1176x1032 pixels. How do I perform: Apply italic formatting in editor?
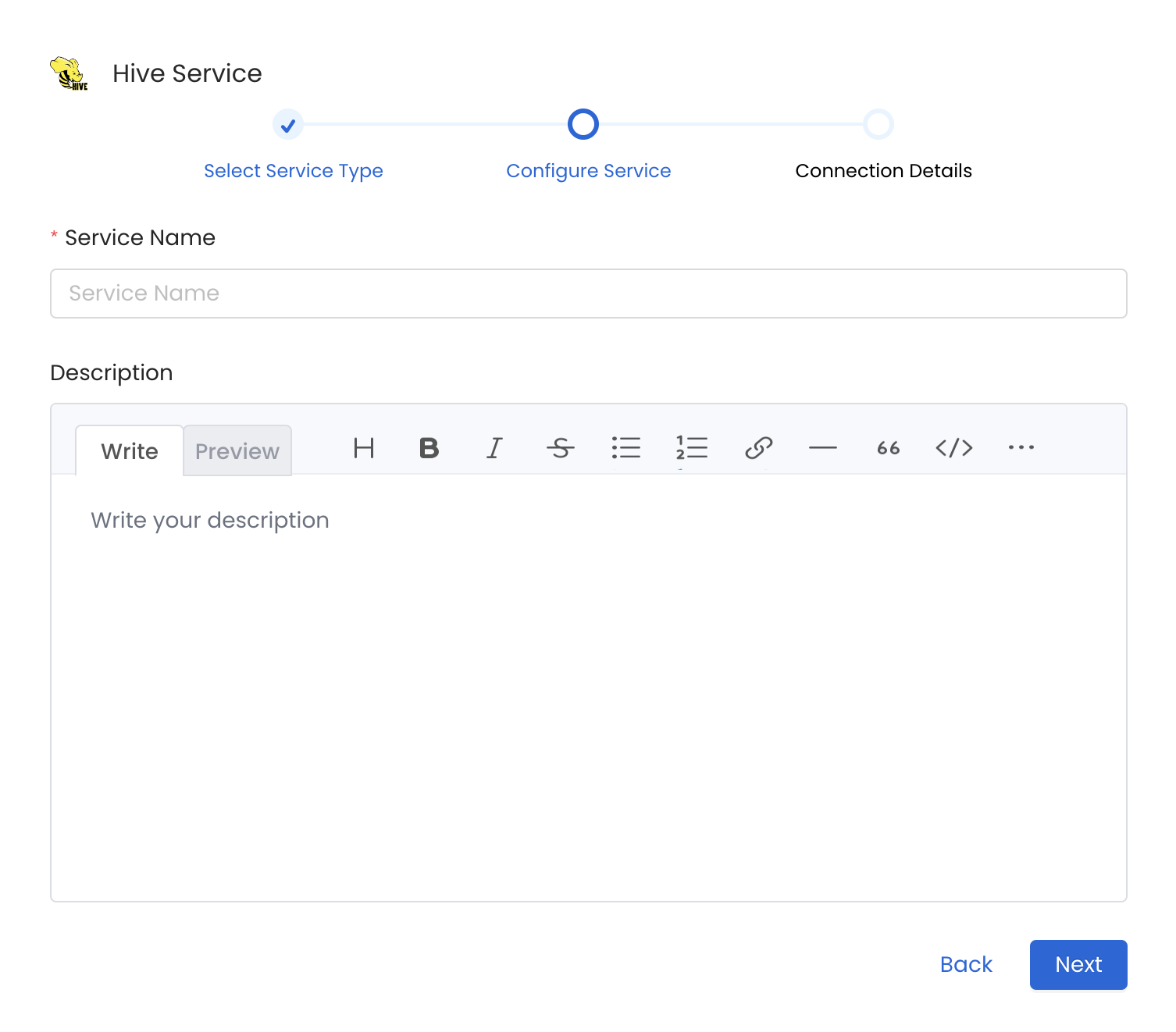pyautogui.click(x=494, y=448)
